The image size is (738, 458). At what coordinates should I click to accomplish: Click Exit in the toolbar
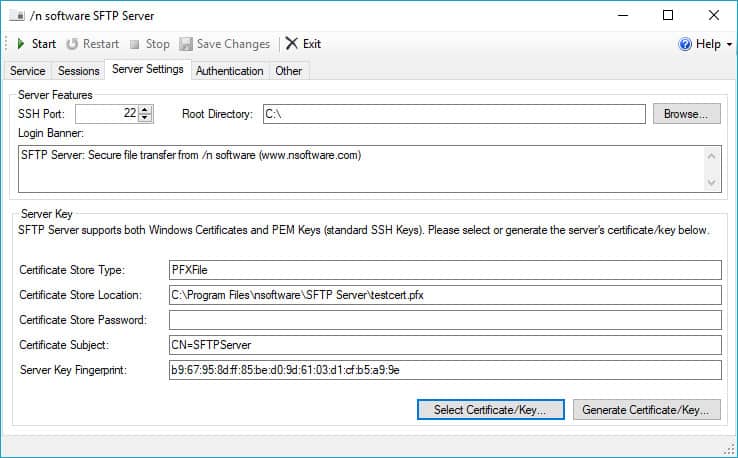pyautogui.click(x=304, y=44)
